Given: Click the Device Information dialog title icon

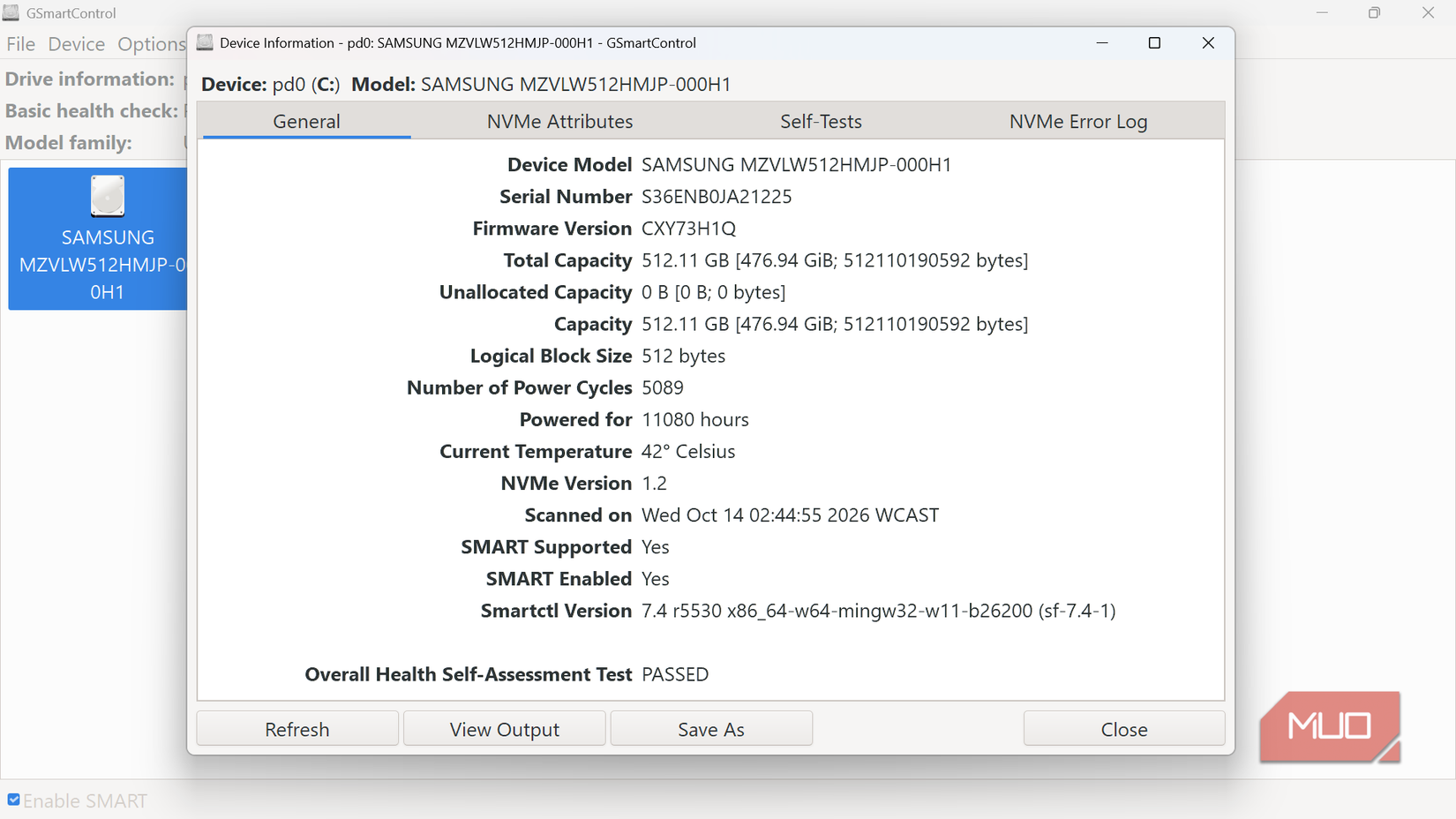Looking at the screenshot, I should 205,42.
